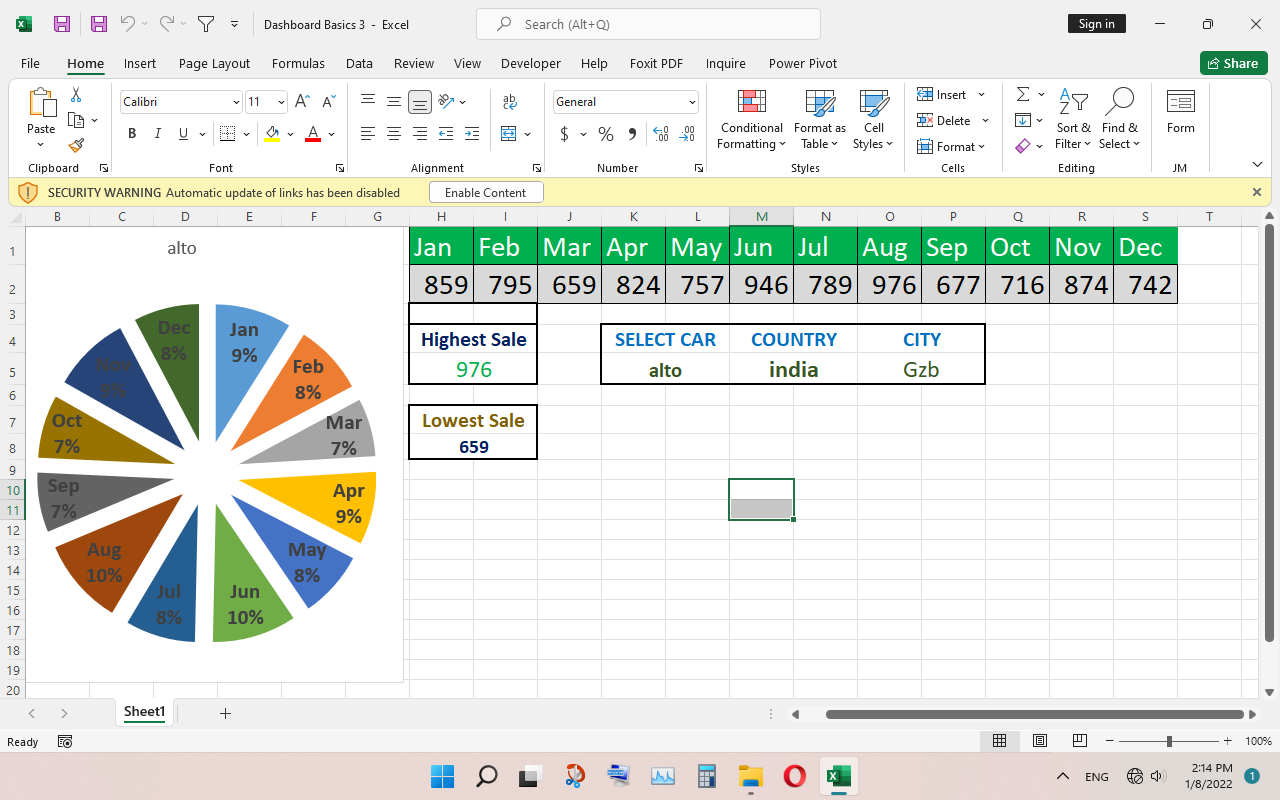This screenshot has width=1280, height=800.
Task: Click the Enable Content button
Action: 485,192
